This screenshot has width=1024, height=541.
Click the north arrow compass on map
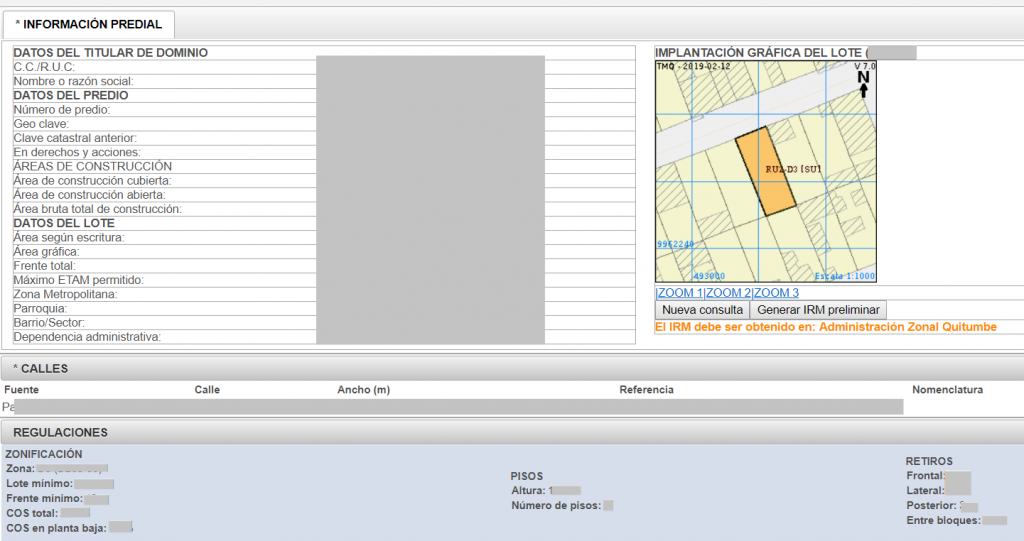863,83
